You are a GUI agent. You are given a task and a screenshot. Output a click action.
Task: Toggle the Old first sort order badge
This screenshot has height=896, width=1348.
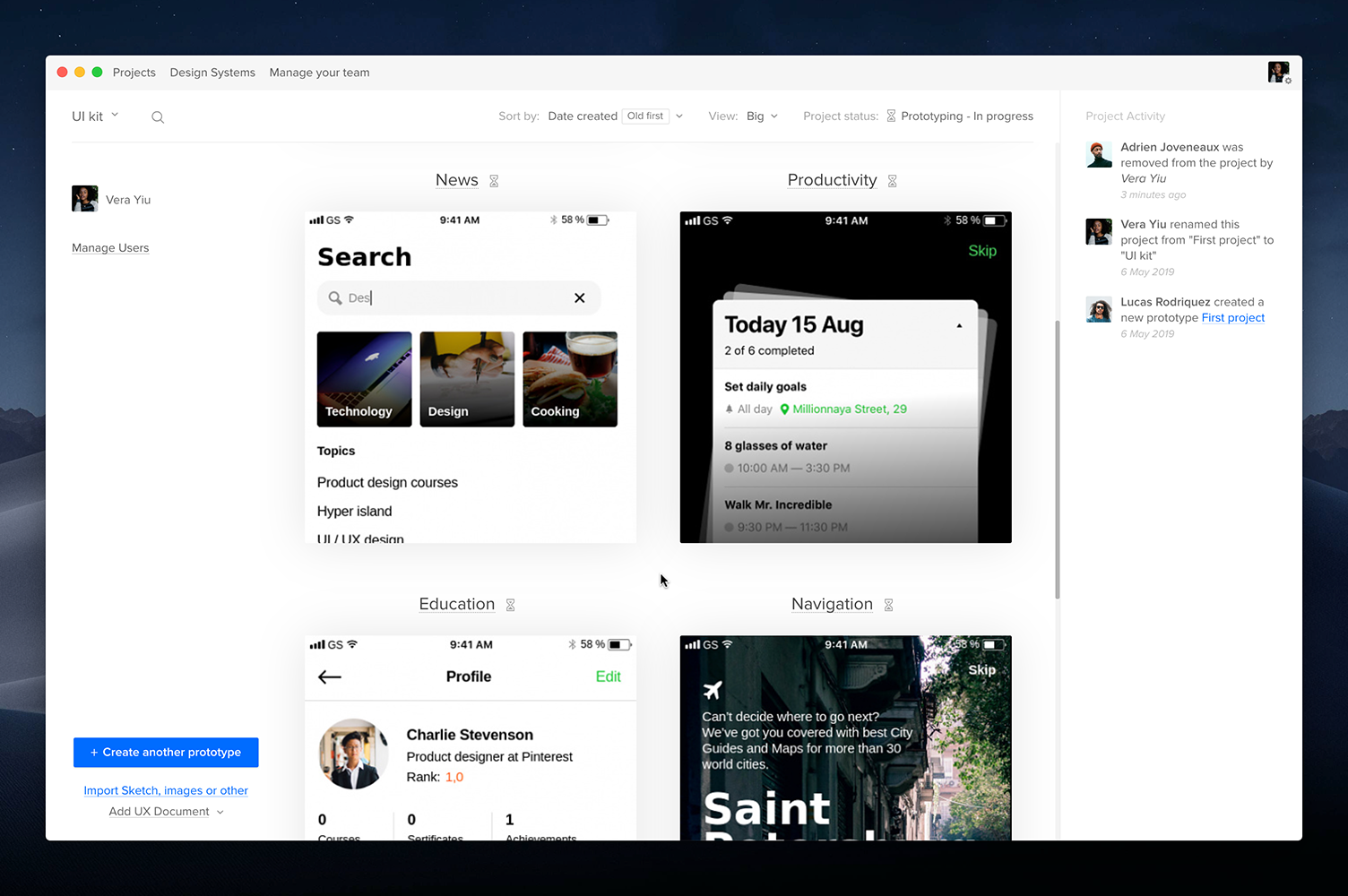pyautogui.click(x=645, y=116)
